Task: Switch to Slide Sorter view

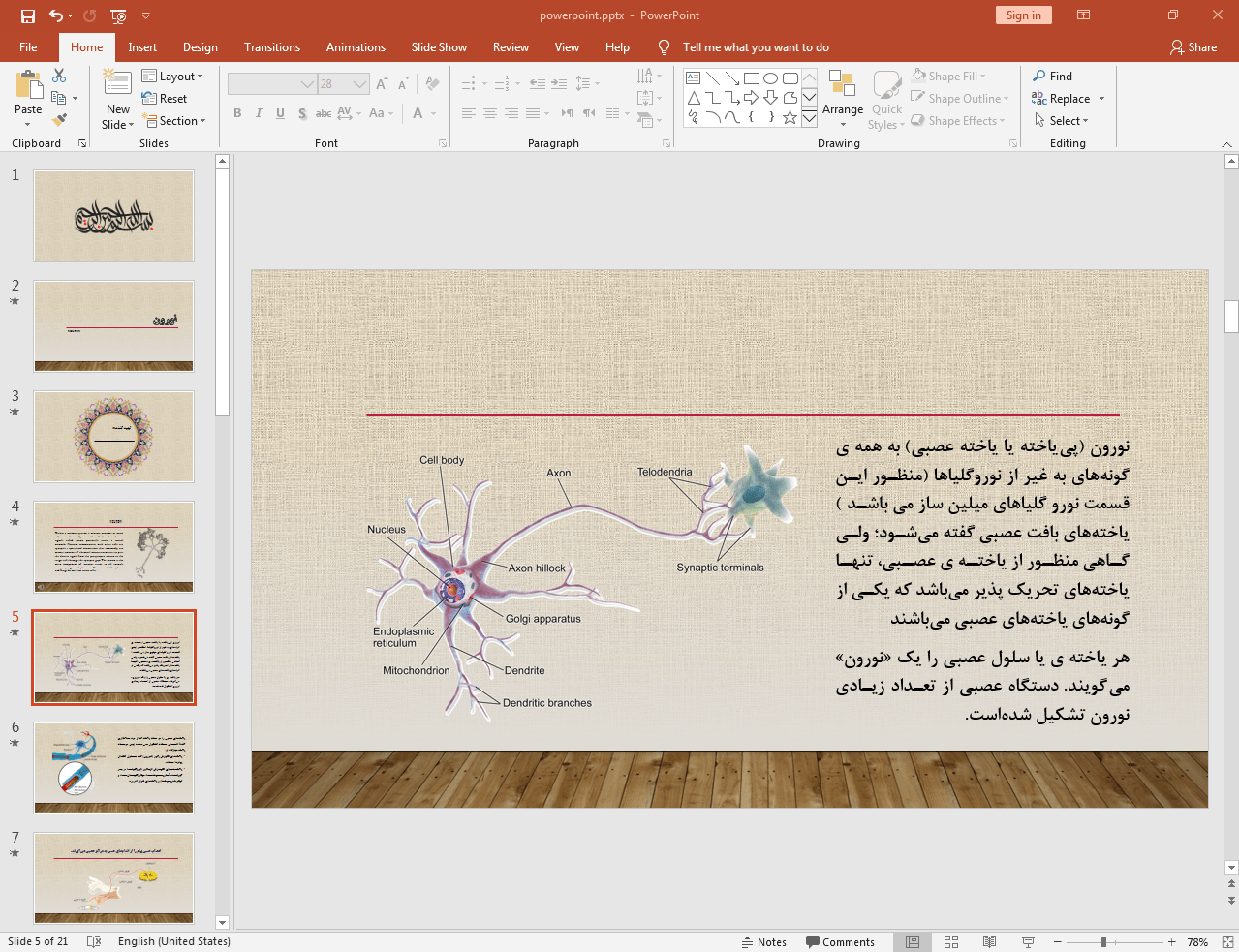Action: (x=951, y=941)
